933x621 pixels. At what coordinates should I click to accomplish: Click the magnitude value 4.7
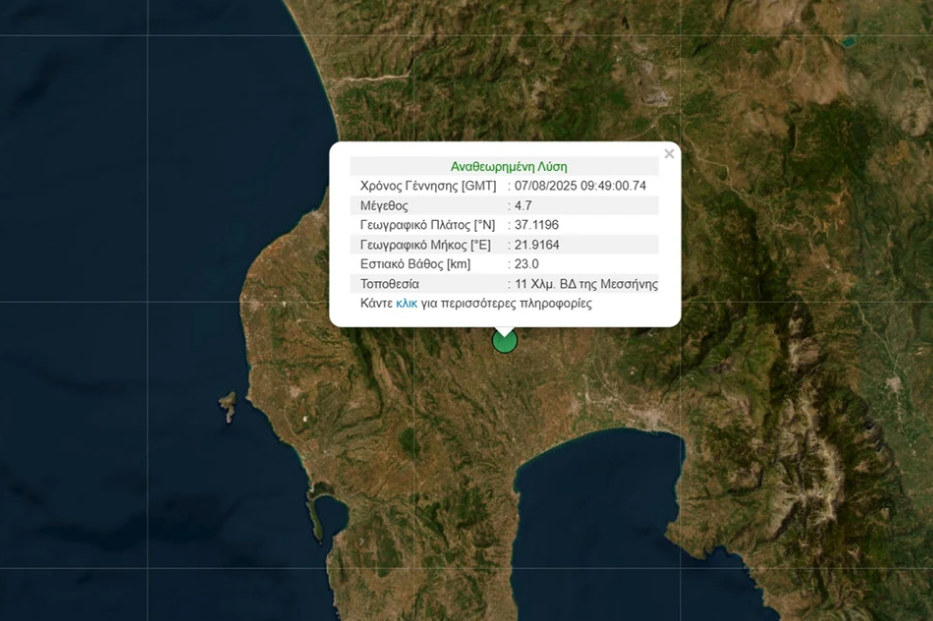[523, 205]
